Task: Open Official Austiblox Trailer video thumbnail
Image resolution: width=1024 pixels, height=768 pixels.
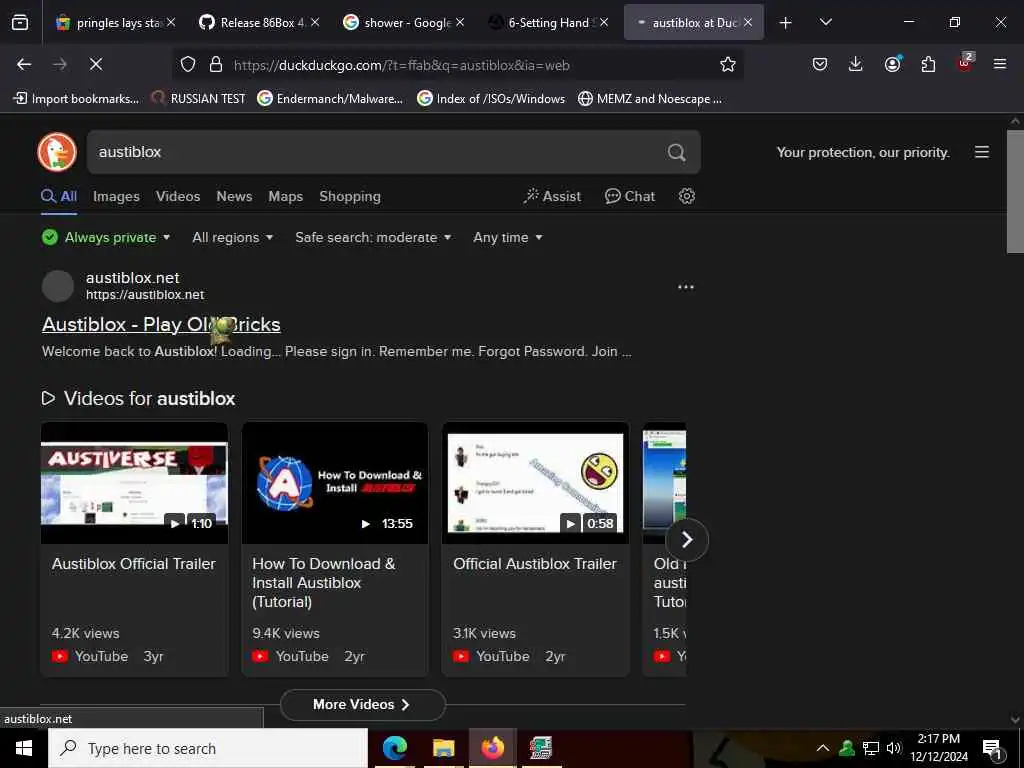Action: click(x=536, y=483)
